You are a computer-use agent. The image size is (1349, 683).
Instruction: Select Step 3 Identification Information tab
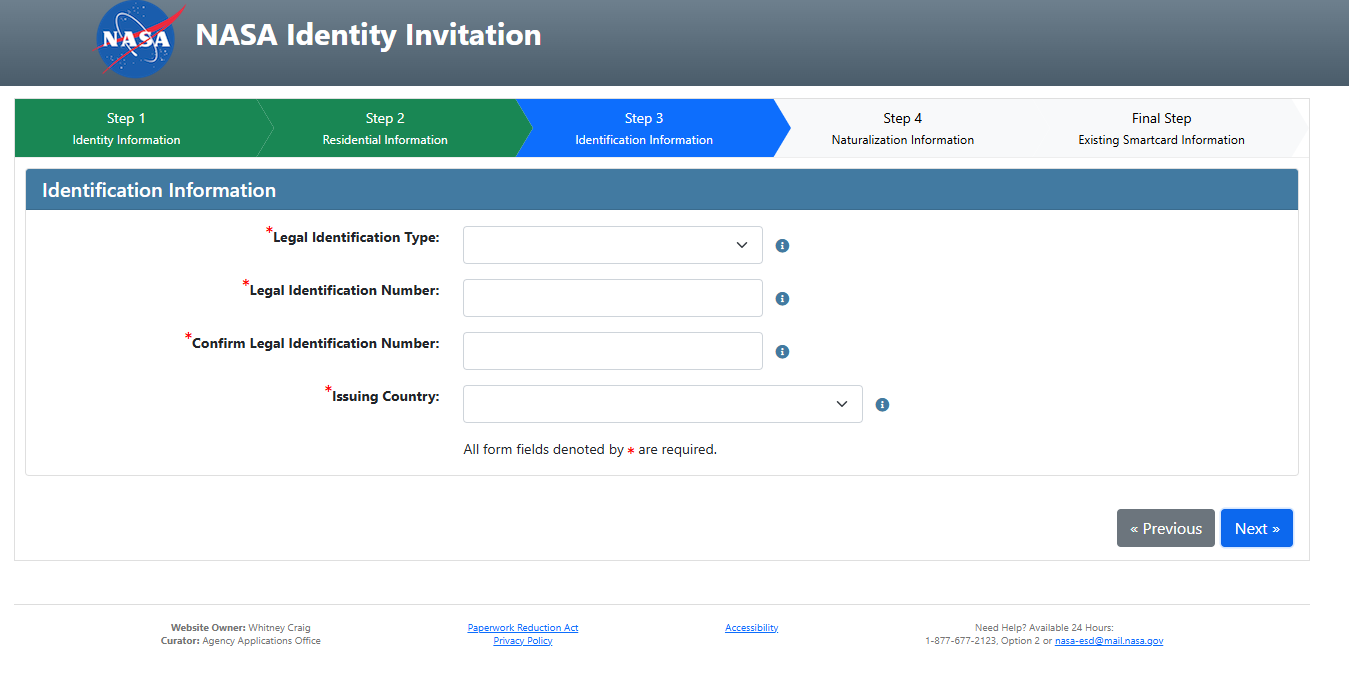644,128
